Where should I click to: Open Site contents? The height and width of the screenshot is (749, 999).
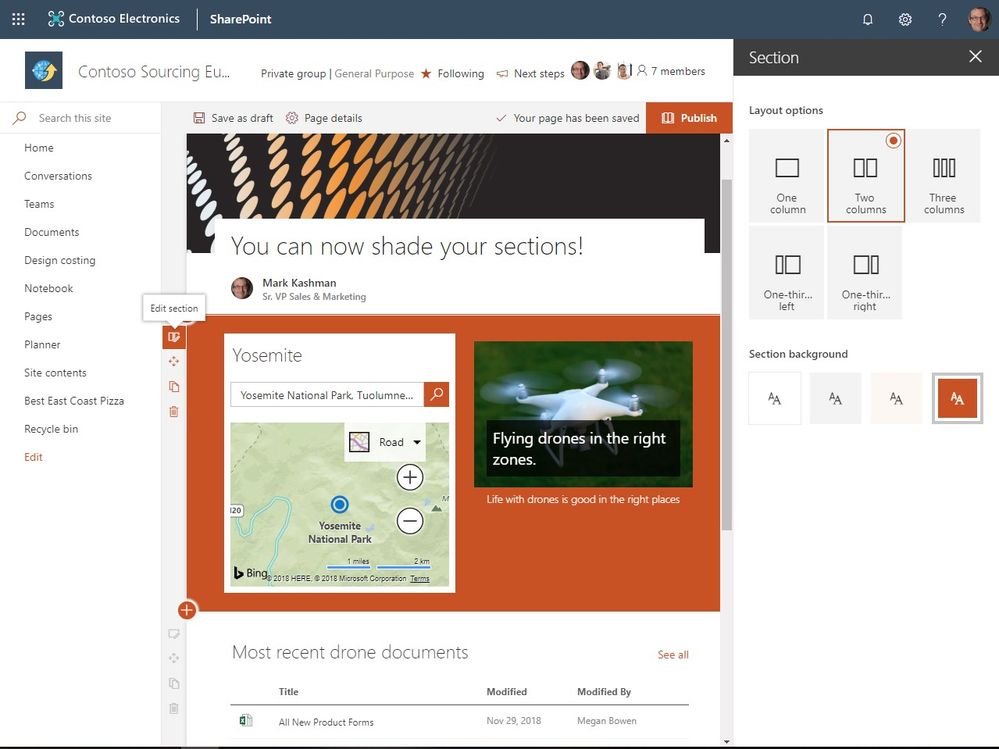tap(55, 373)
